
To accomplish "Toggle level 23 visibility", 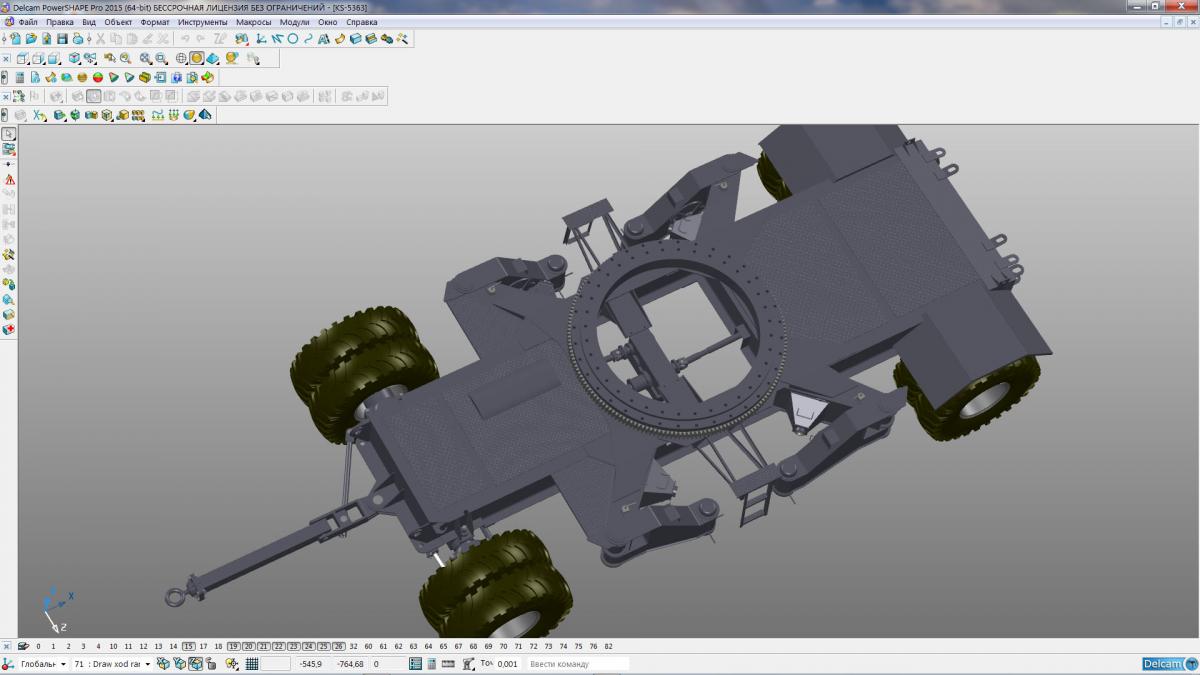I will pyautogui.click(x=293, y=646).
